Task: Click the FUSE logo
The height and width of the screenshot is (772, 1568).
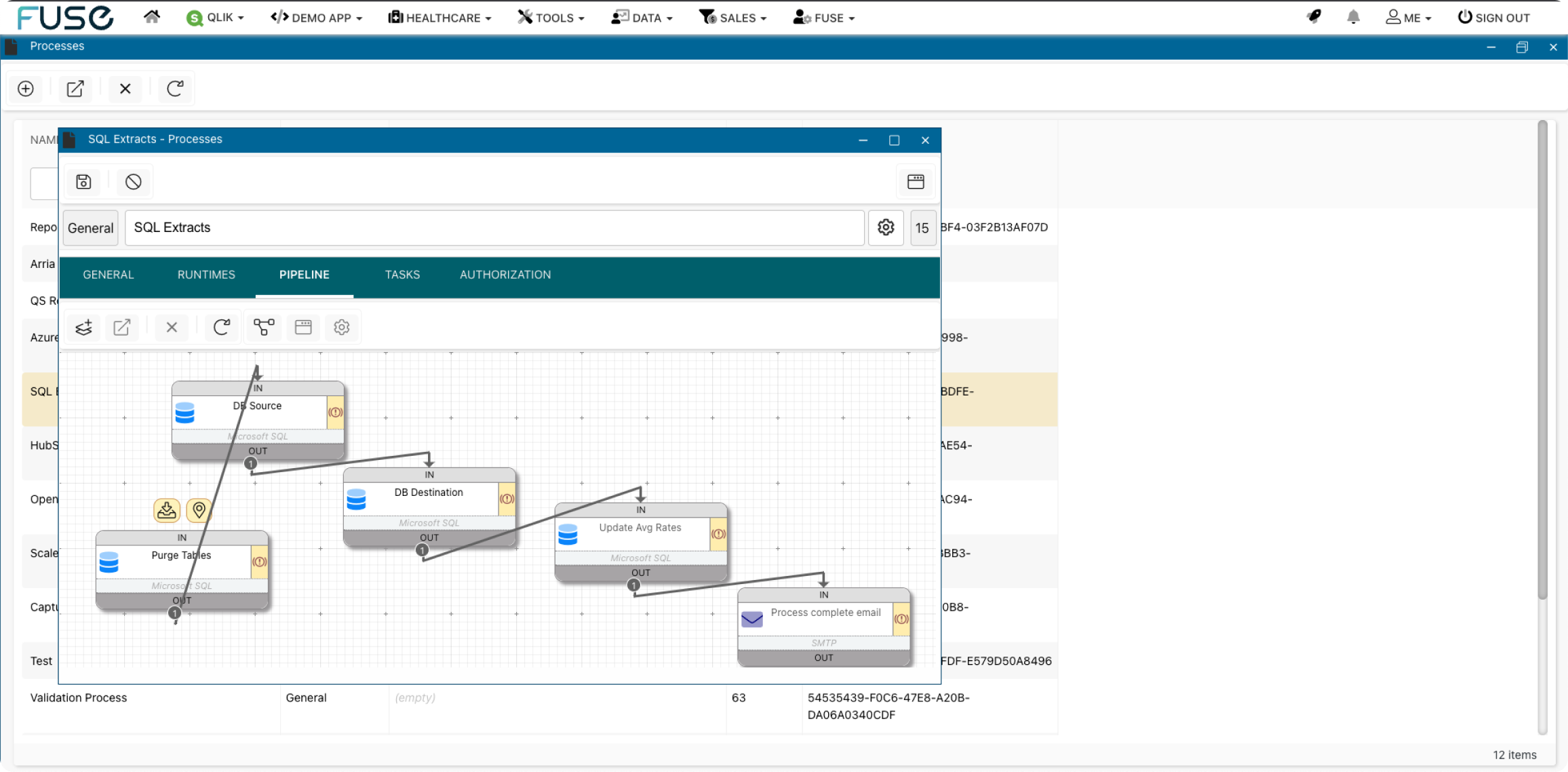Action: coord(65,18)
